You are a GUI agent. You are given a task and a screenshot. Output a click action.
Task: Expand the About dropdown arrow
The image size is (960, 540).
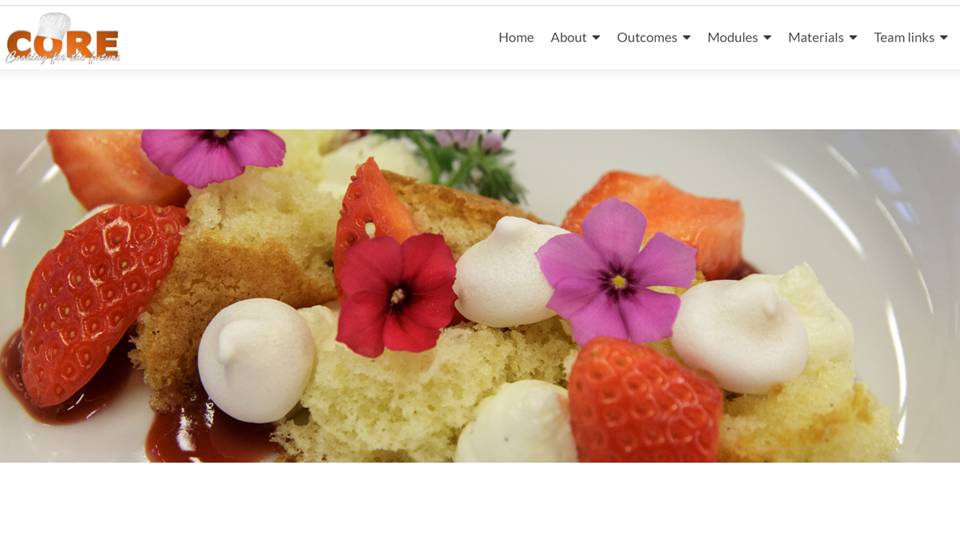pyautogui.click(x=596, y=38)
